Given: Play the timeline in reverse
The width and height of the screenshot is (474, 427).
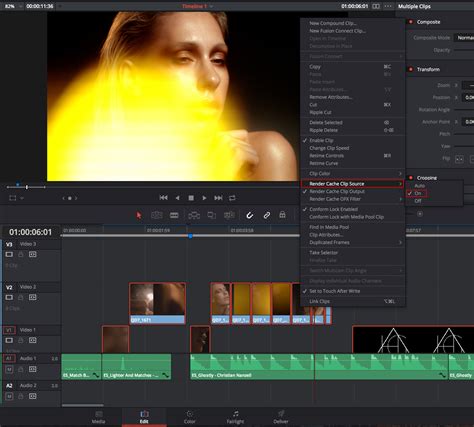Looking at the screenshot, I should 178,198.
